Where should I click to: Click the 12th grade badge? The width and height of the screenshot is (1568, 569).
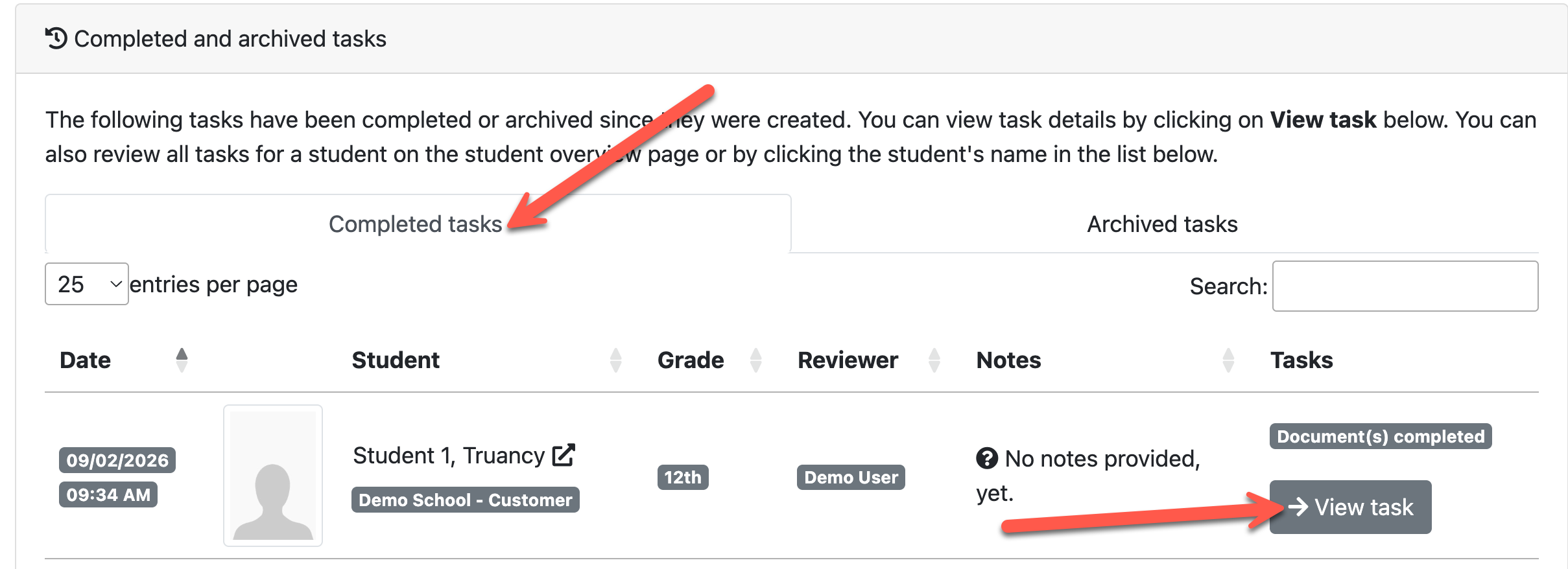683,477
